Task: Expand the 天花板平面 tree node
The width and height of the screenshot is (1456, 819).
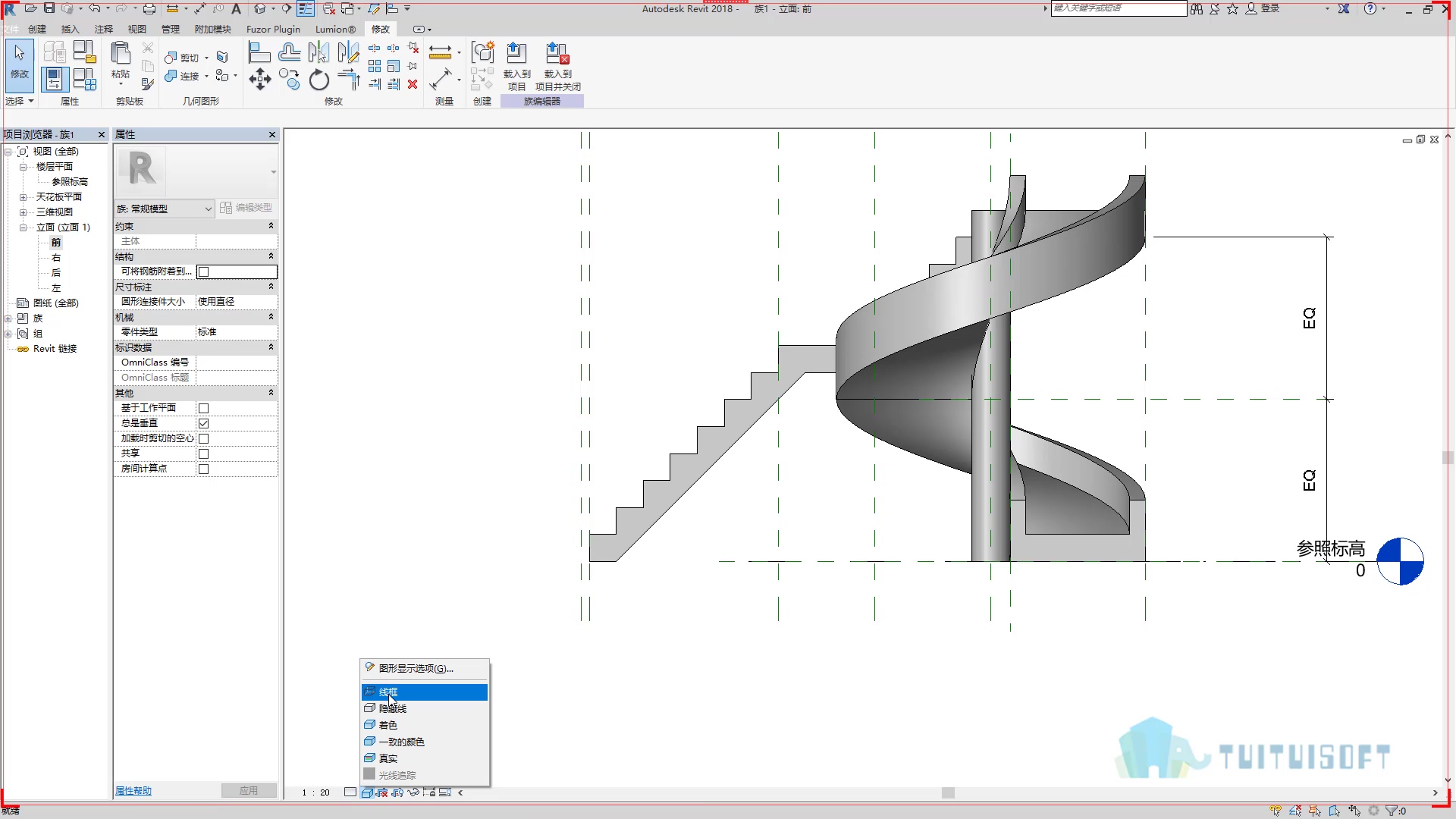Action: 23,197
